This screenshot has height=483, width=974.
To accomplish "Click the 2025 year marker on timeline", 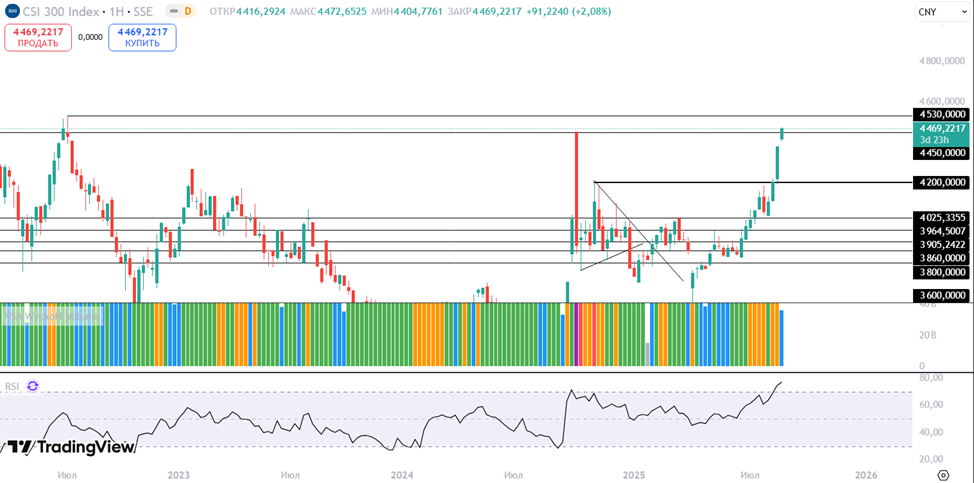I will pos(633,474).
